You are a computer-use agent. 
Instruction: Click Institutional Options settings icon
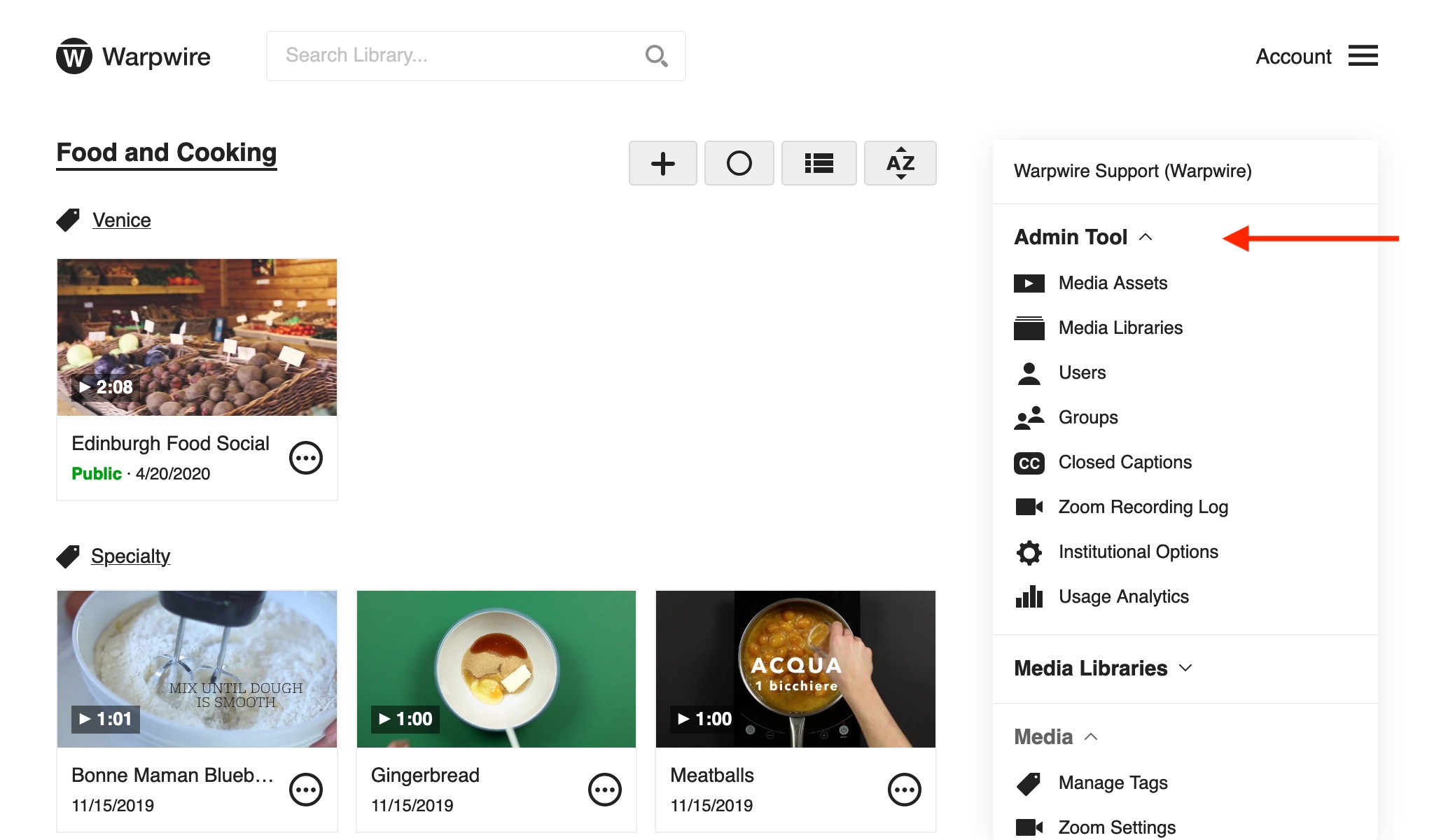tap(1029, 551)
